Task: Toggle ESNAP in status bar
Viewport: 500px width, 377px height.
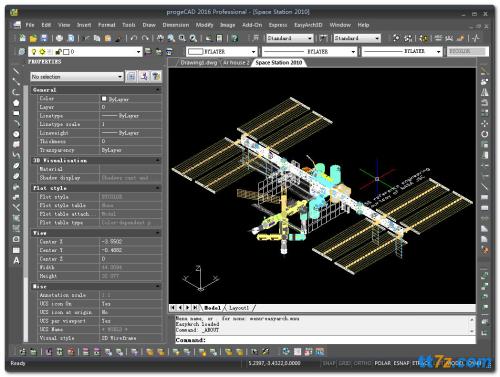Action: (x=401, y=363)
